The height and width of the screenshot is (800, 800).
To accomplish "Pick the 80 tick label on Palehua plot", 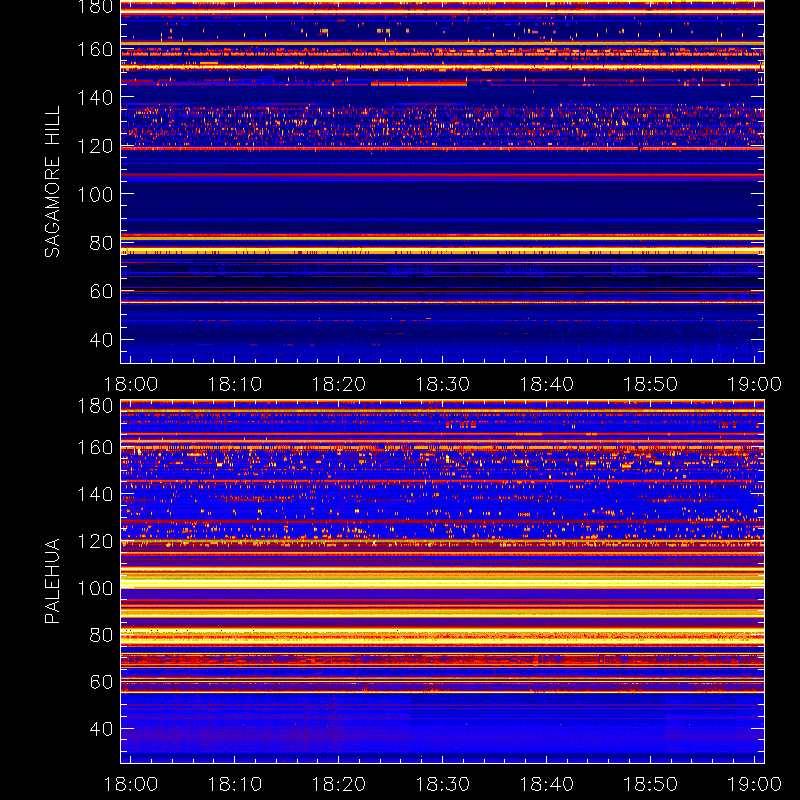I will coord(101,635).
